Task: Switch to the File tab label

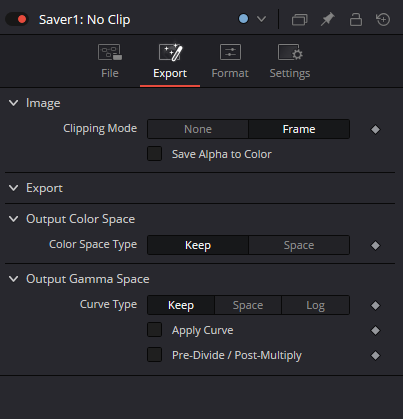Action: 110,73
